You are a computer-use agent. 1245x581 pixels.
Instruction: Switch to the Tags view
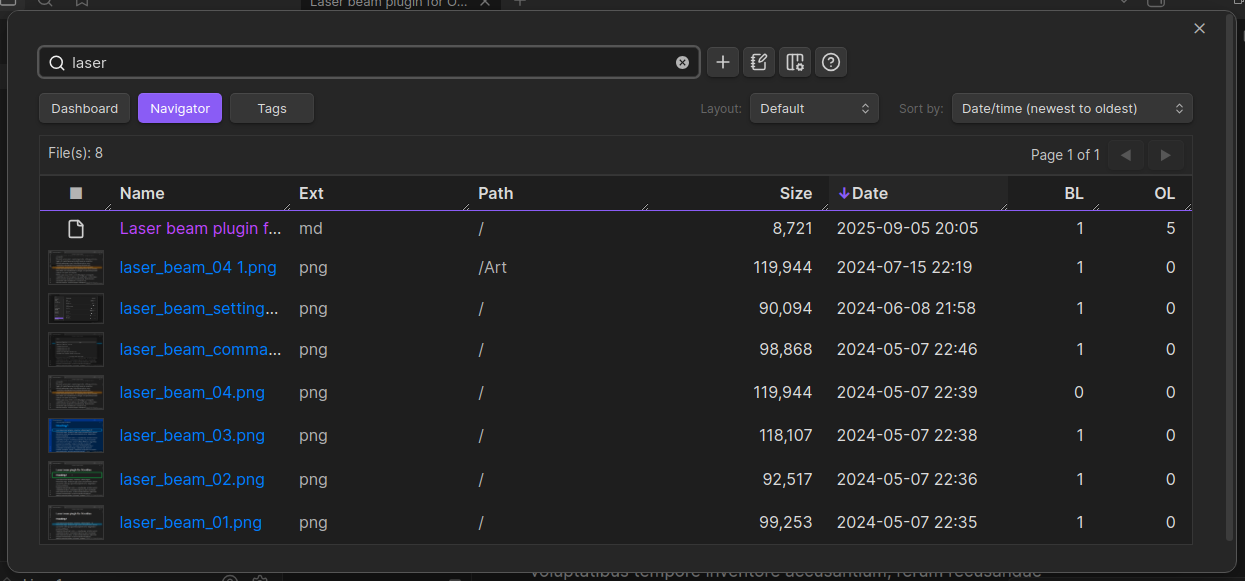tap(271, 108)
